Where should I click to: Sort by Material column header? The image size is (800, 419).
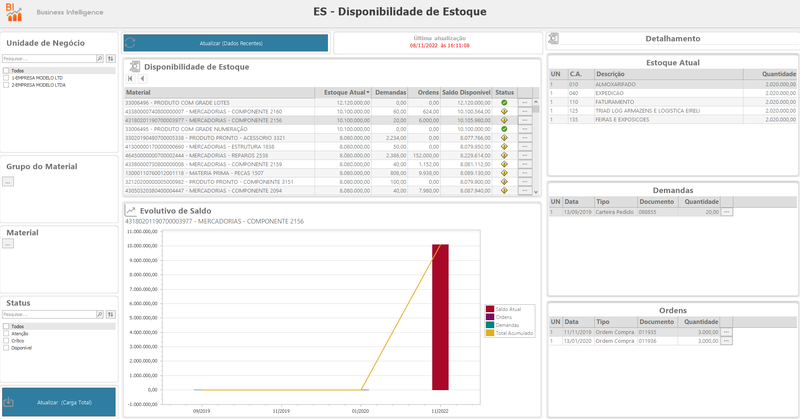click(219, 92)
